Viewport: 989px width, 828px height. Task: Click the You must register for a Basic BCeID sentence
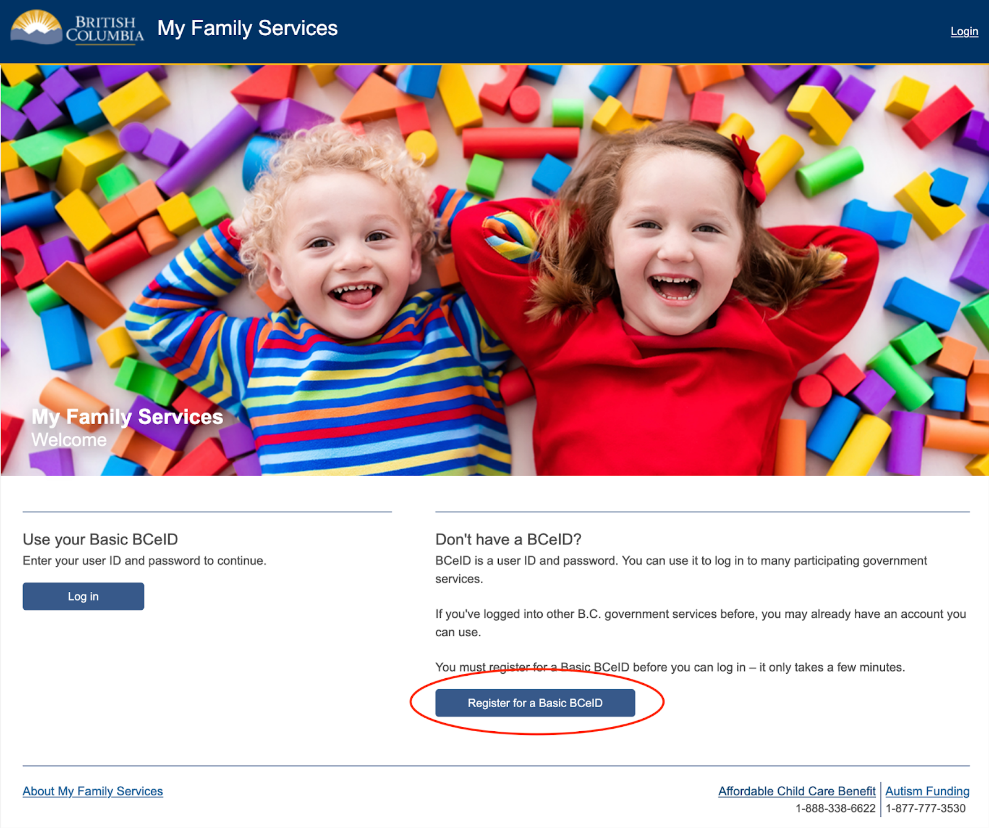point(670,667)
